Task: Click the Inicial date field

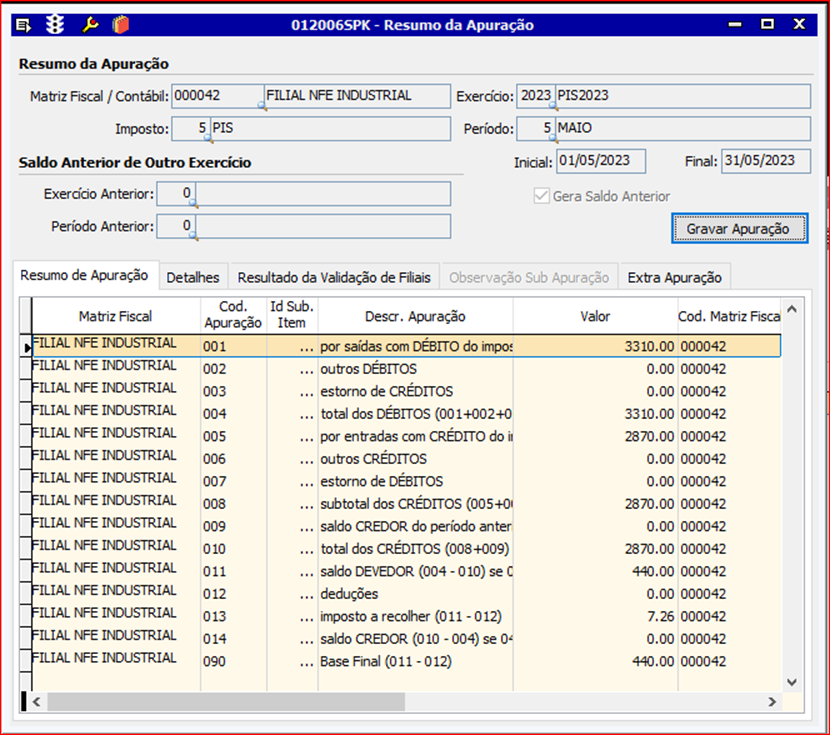Action: tap(600, 161)
